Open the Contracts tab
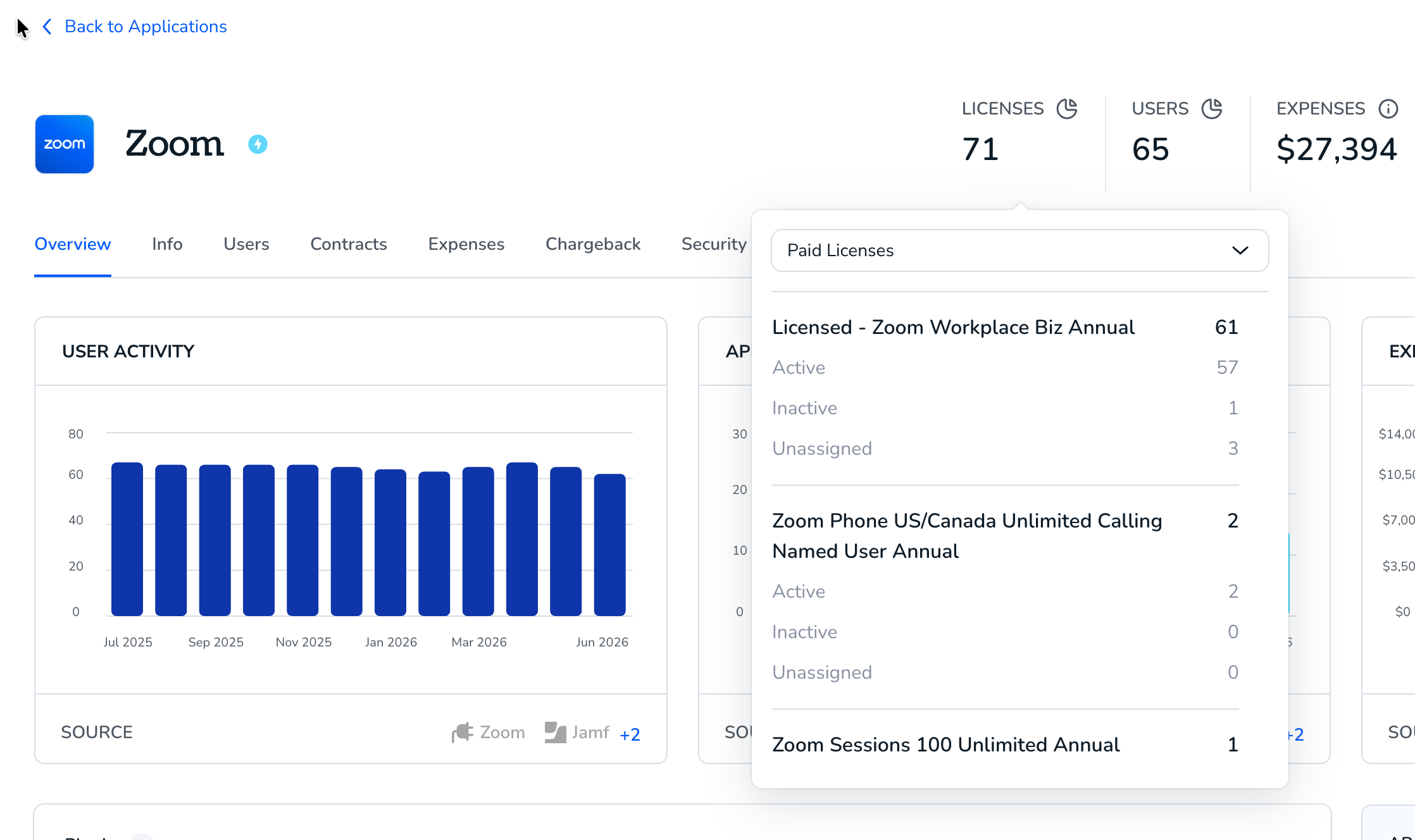 click(349, 244)
